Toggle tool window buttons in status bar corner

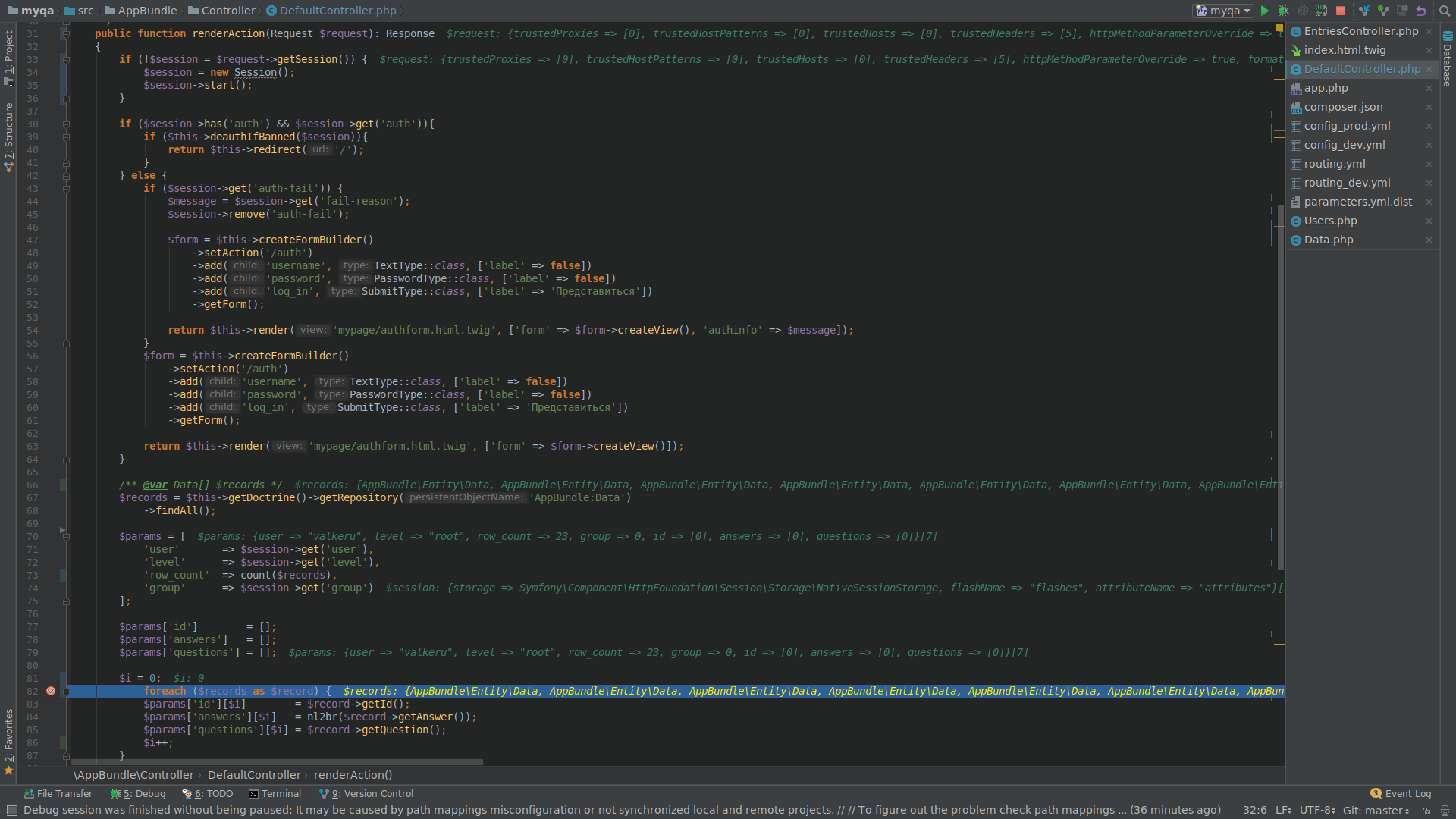tap(11, 811)
